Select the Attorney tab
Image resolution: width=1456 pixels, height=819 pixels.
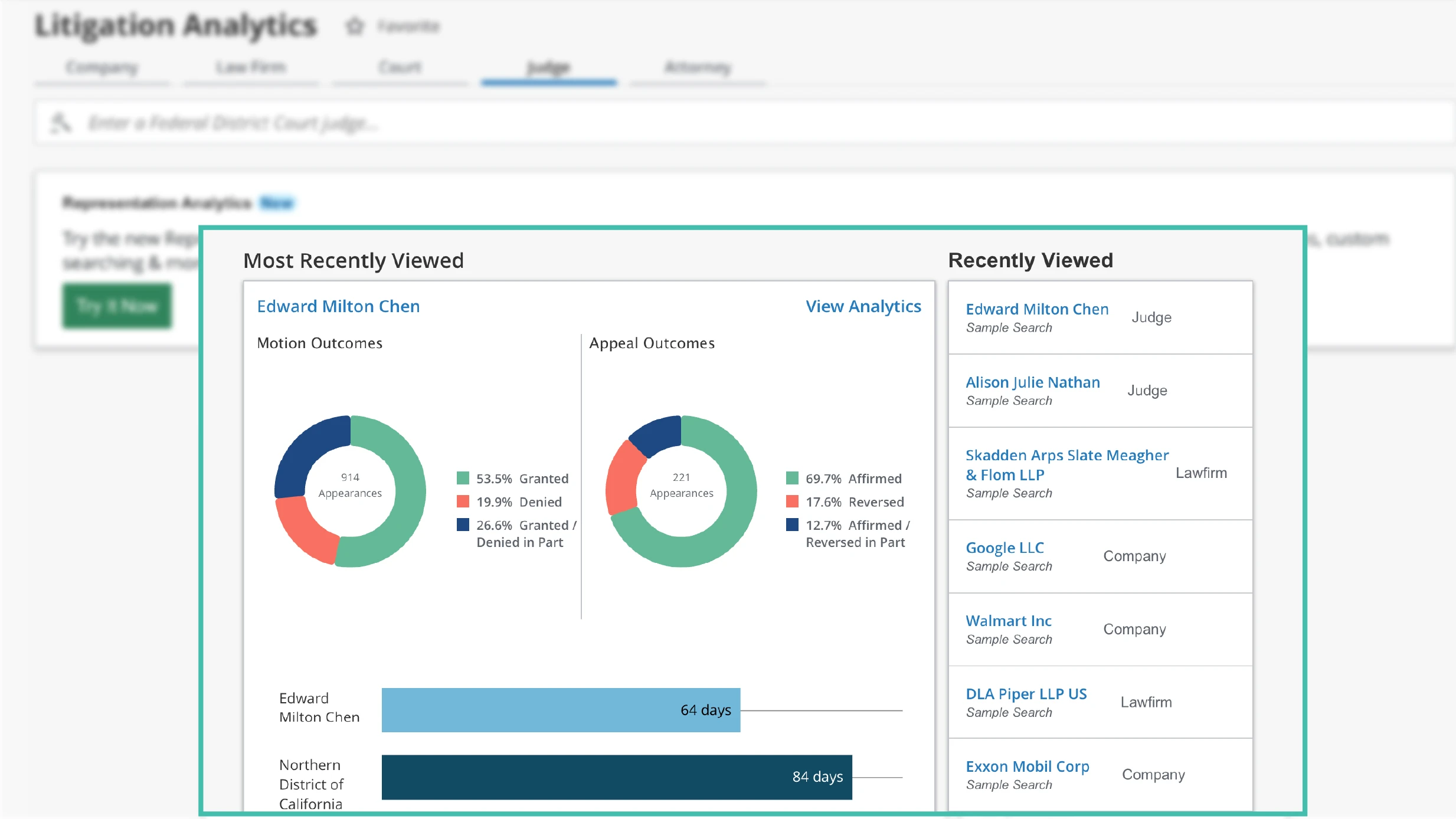tap(698, 68)
